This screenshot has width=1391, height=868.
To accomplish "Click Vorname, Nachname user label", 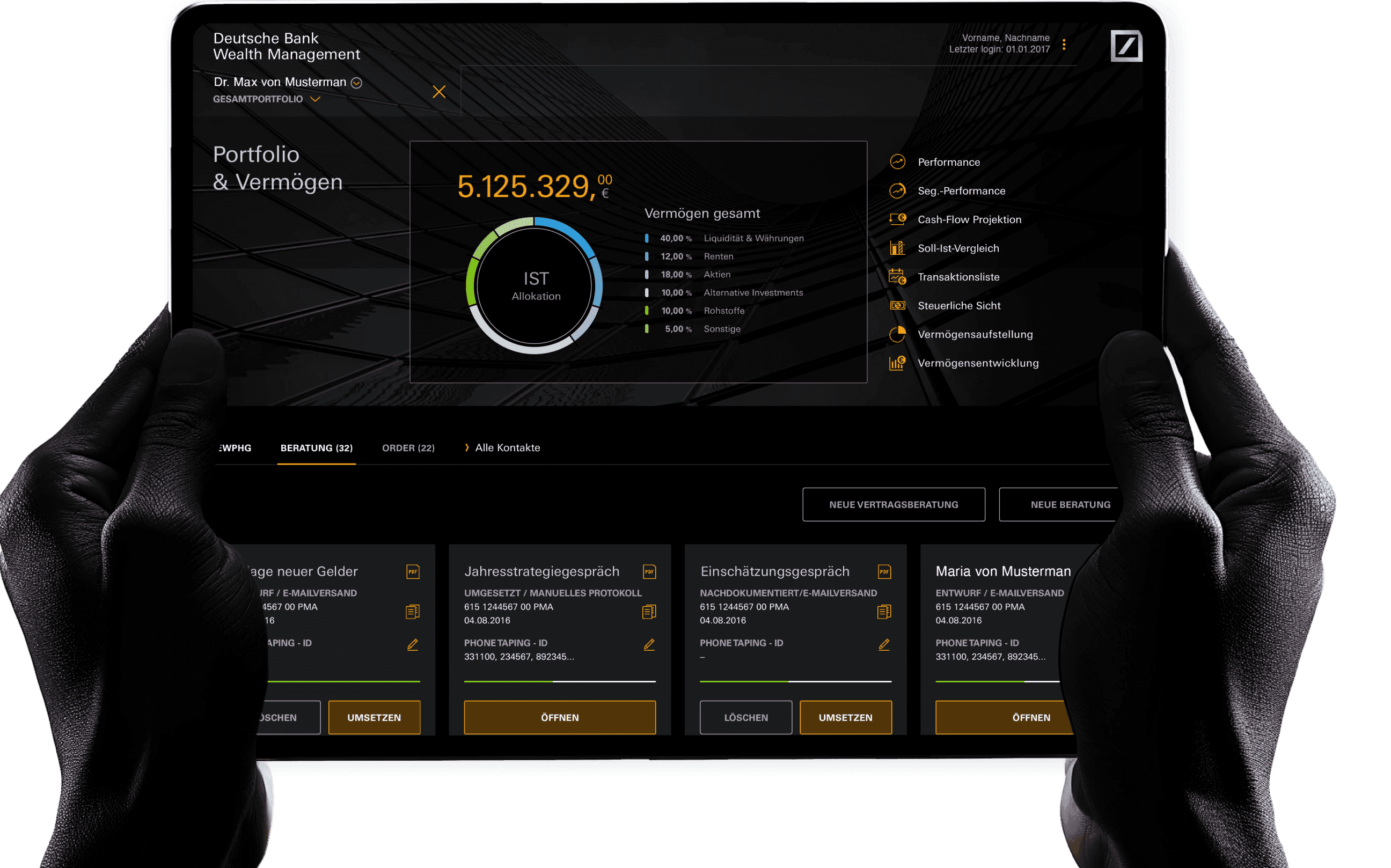I will pos(1005,38).
